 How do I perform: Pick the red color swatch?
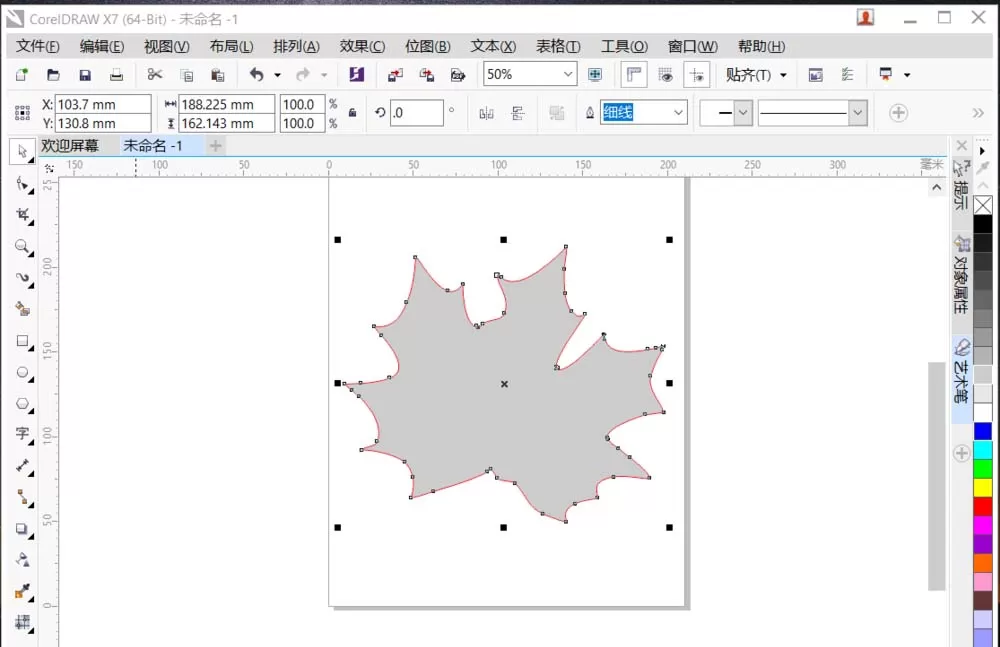pos(983,507)
